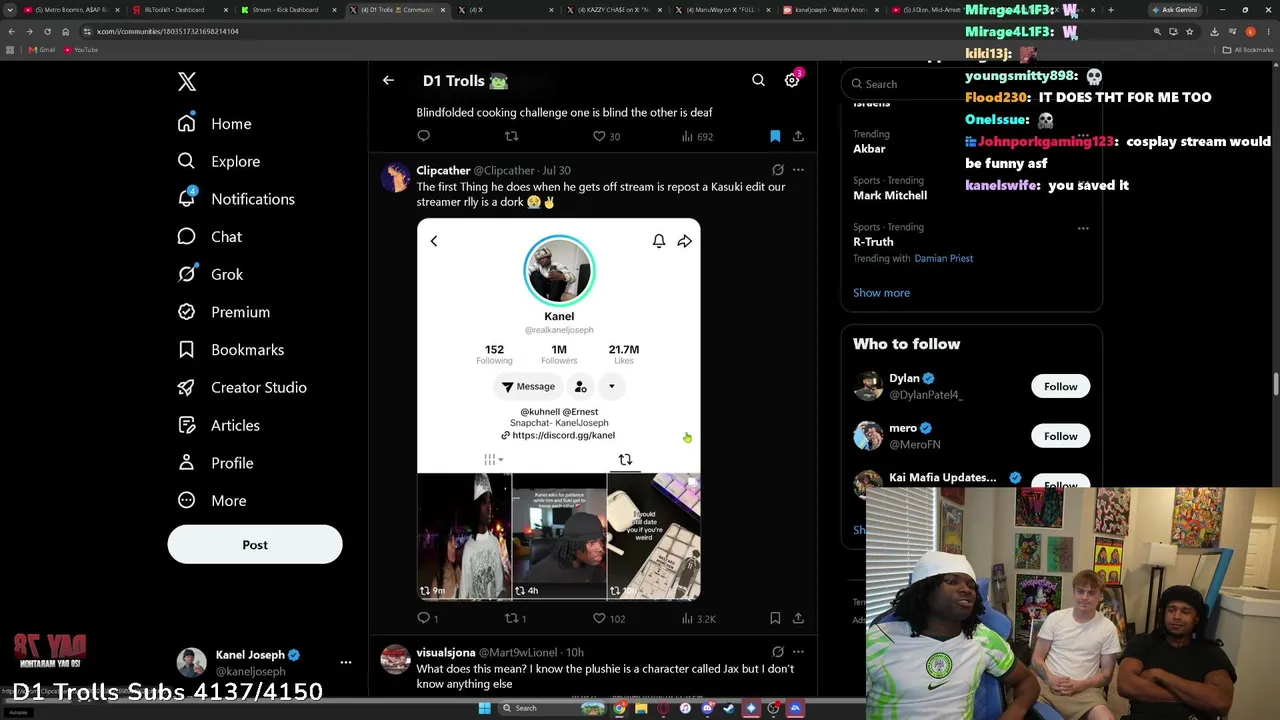Bookmark this page with the star icon
The height and width of the screenshot is (720, 1280).
pos(1189,31)
